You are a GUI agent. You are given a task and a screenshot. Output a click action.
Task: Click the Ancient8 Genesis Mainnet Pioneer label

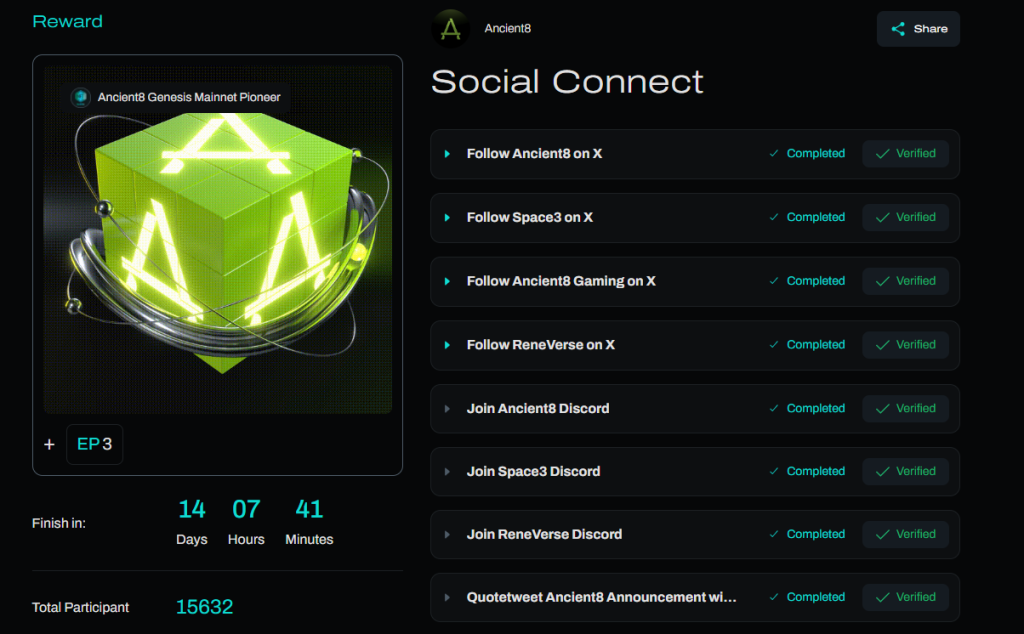pos(189,97)
